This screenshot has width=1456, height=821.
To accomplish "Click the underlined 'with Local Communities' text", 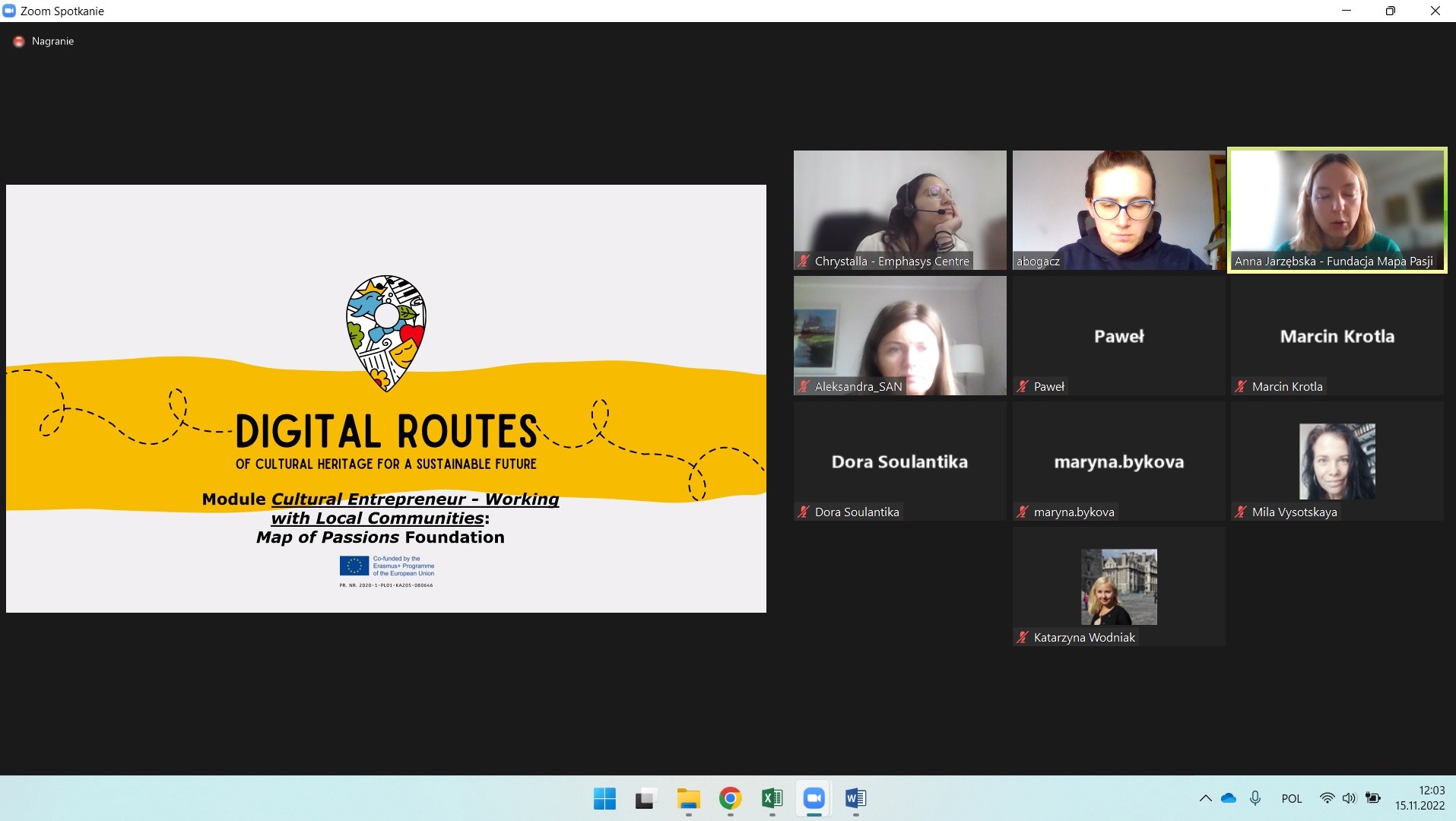I will coord(378,518).
